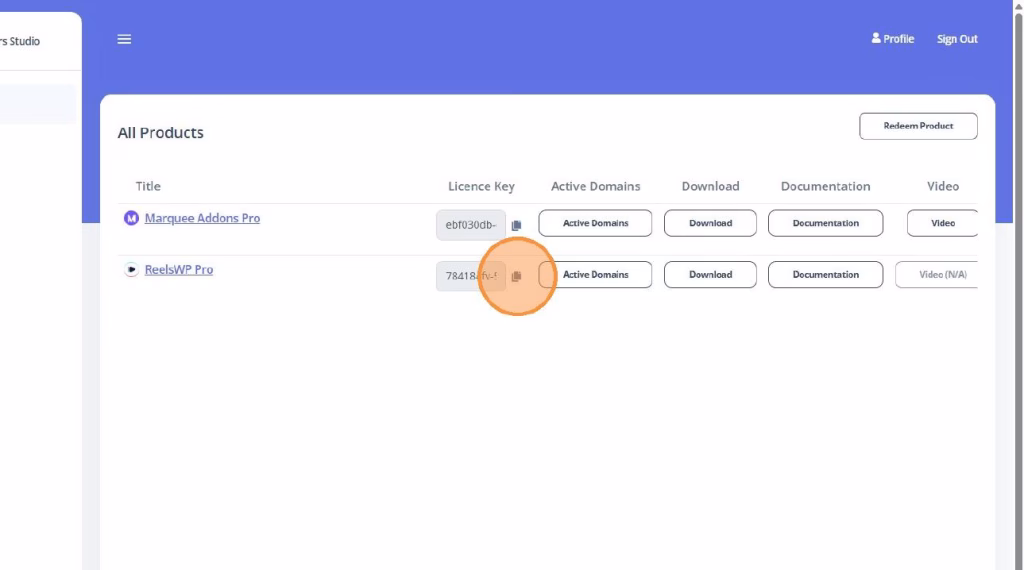Download Marquee Addons Pro
Image resolution: width=1024 pixels, height=570 pixels.
(710, 223)
